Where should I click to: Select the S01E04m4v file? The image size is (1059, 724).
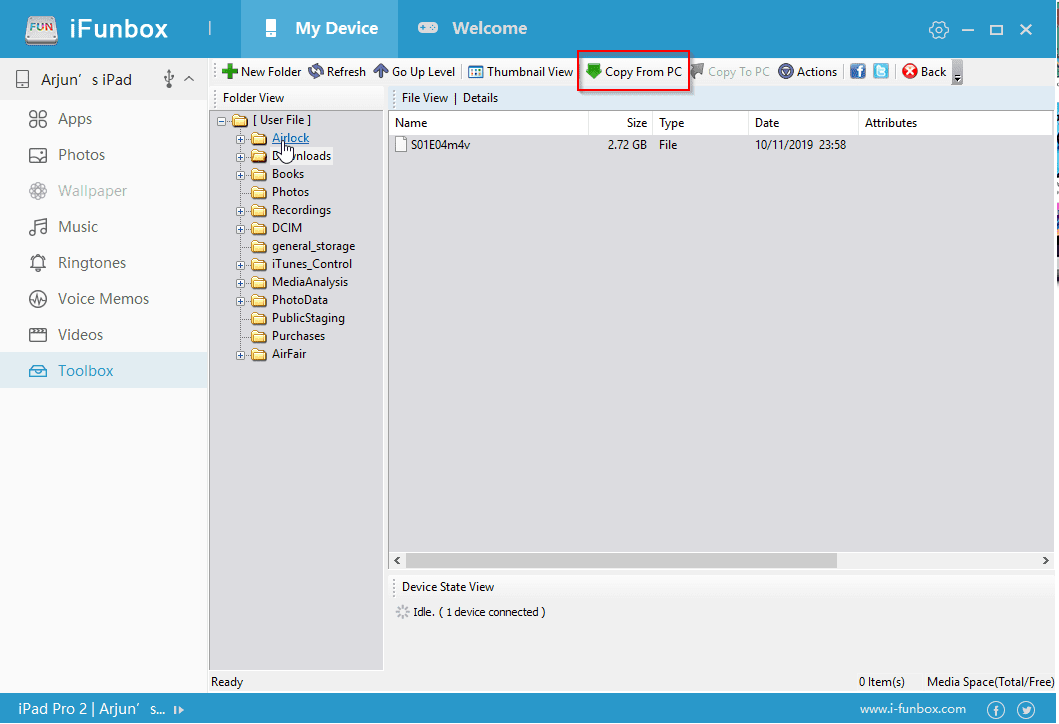click(x=440, y=145)
